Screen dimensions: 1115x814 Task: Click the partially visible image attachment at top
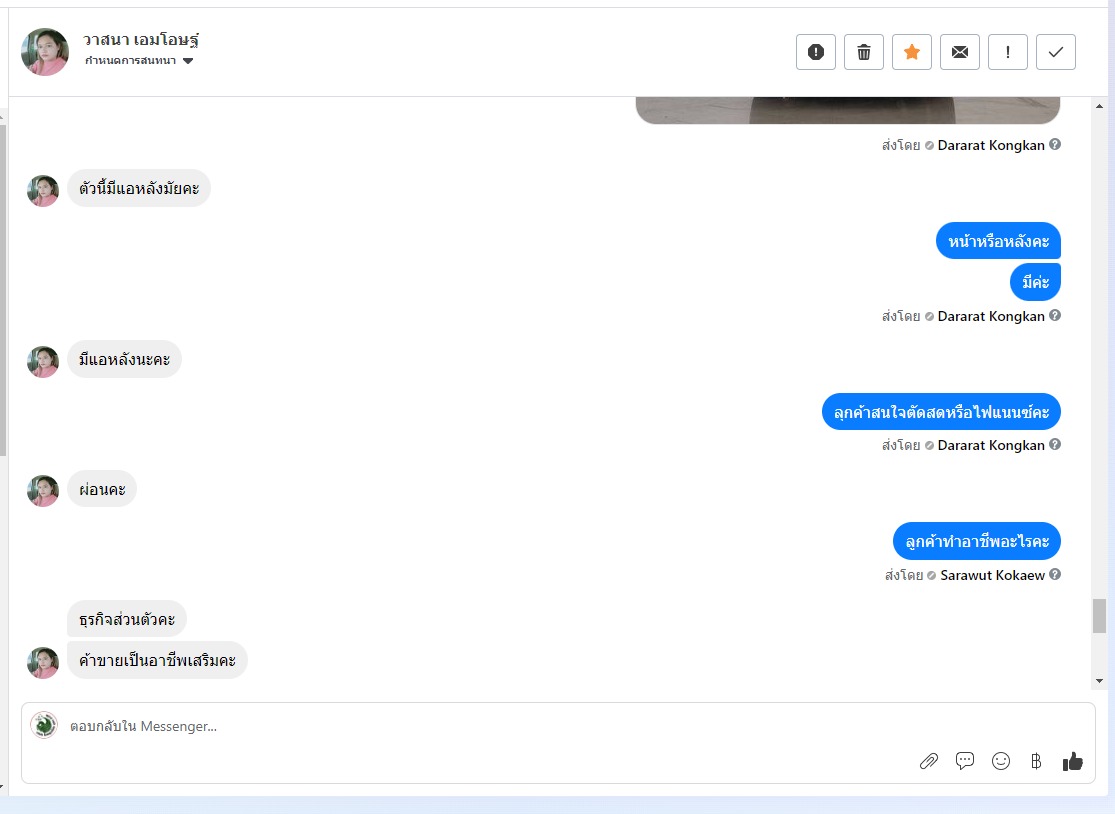point(848,110)
